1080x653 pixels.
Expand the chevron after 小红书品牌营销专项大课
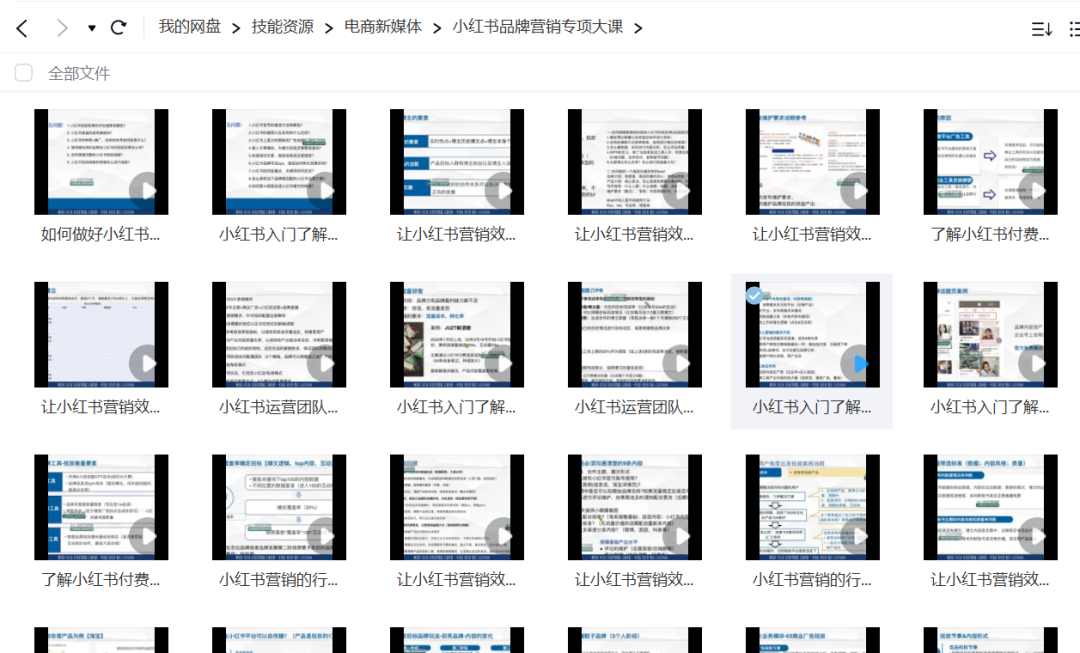click(638, 28)
